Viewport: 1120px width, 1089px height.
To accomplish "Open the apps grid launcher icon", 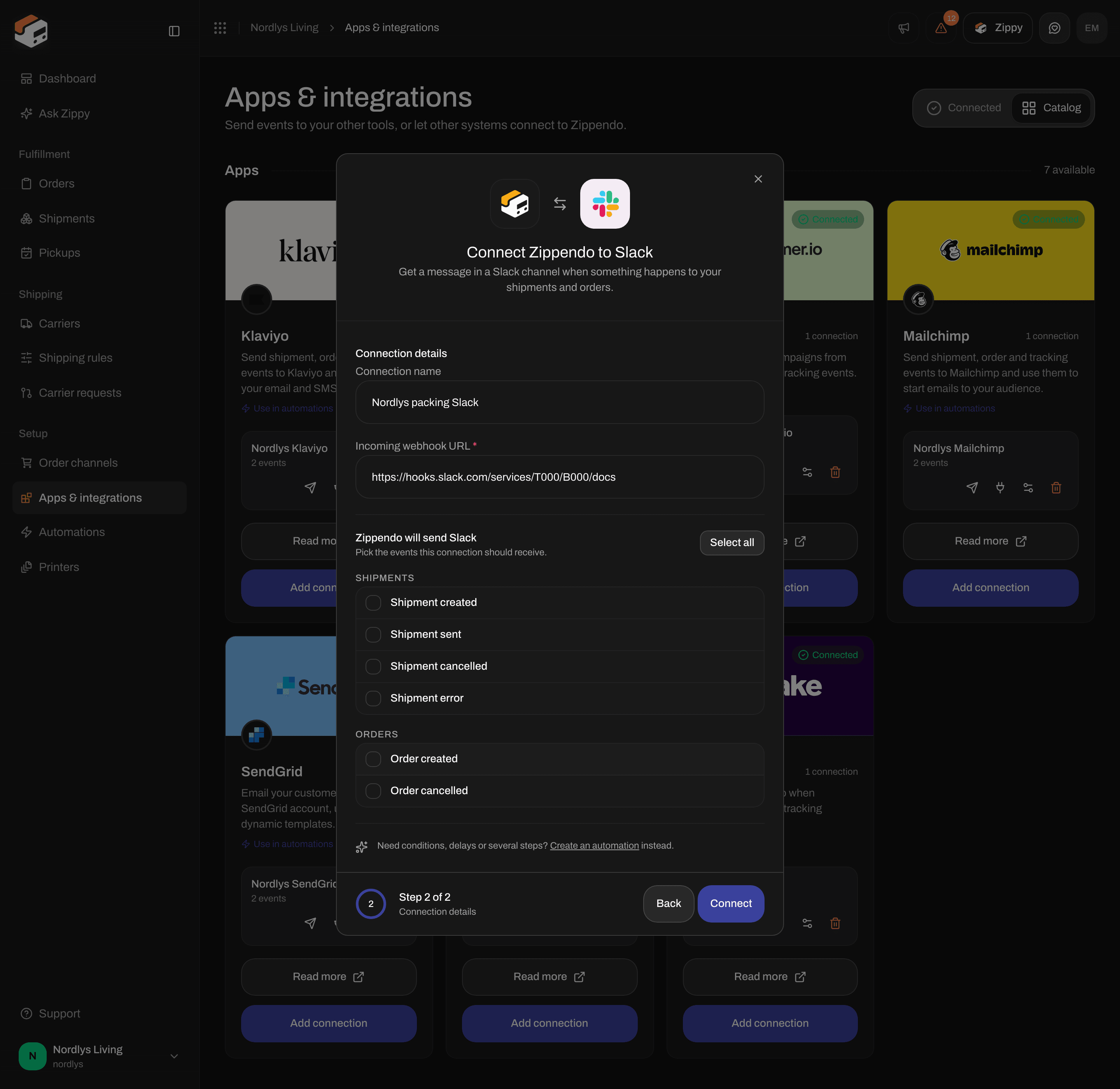I will (220, 28).
